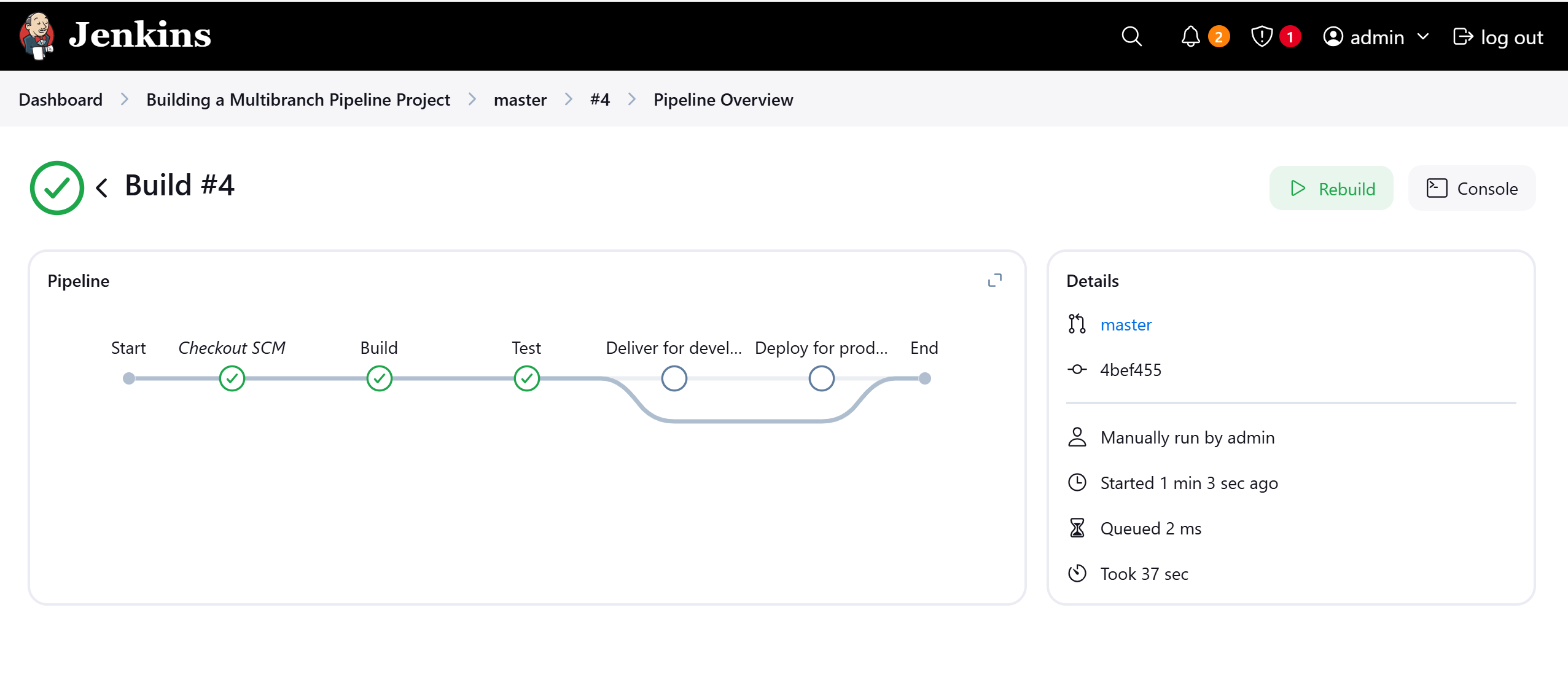This screenshot has height=696, width=1568.
Task: Go back using the arrow beside Build #4
Action: (x=103, y=188)
